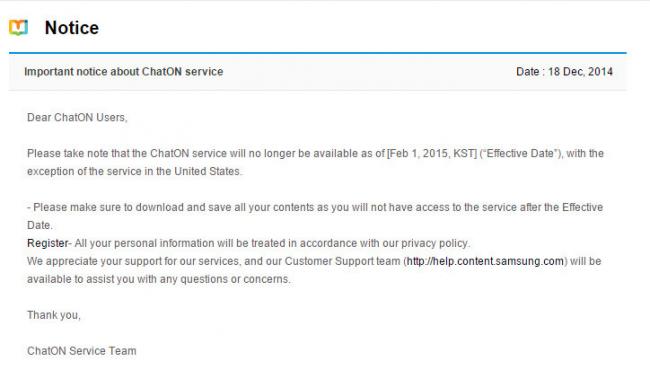This screenshot has height=370, width=650.
Task: Click the questions or concerns line
Action: pyautogui.click(x=159, y=279)
